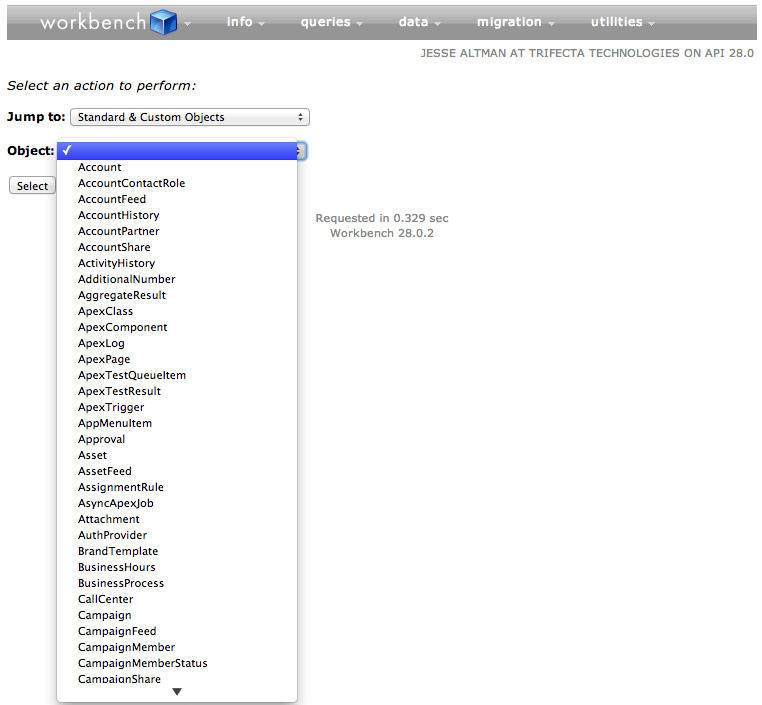Select AuthProvider object
Image resolution: width=762 pixels, height=705 pixels.
coord(177,535)
